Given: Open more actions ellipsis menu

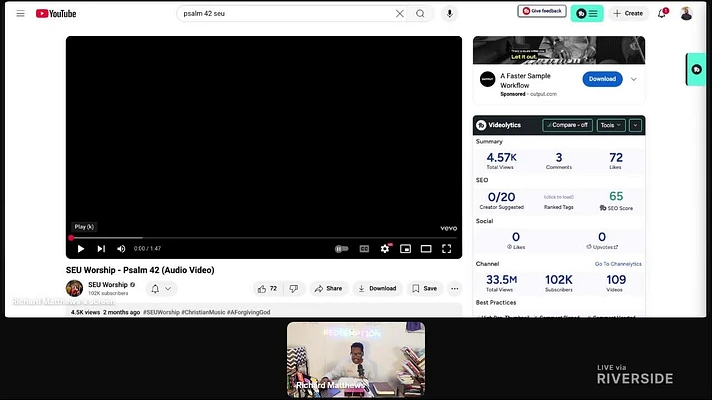Looking at the screenshot, I should (x=455, y=289).
